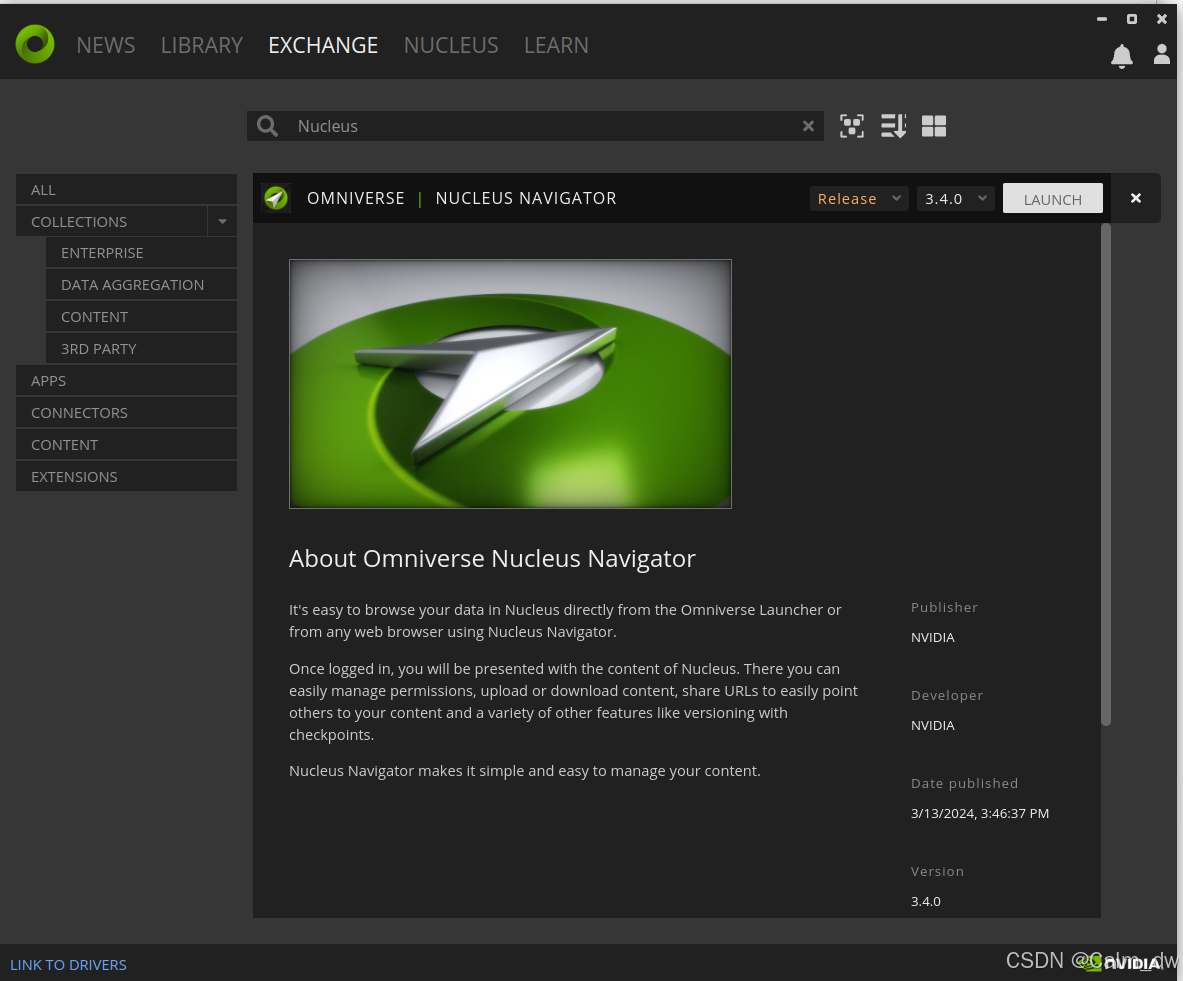1183x981 pixels.
Task: Click the focus frame icon beside search
Action: coord(852,126)
